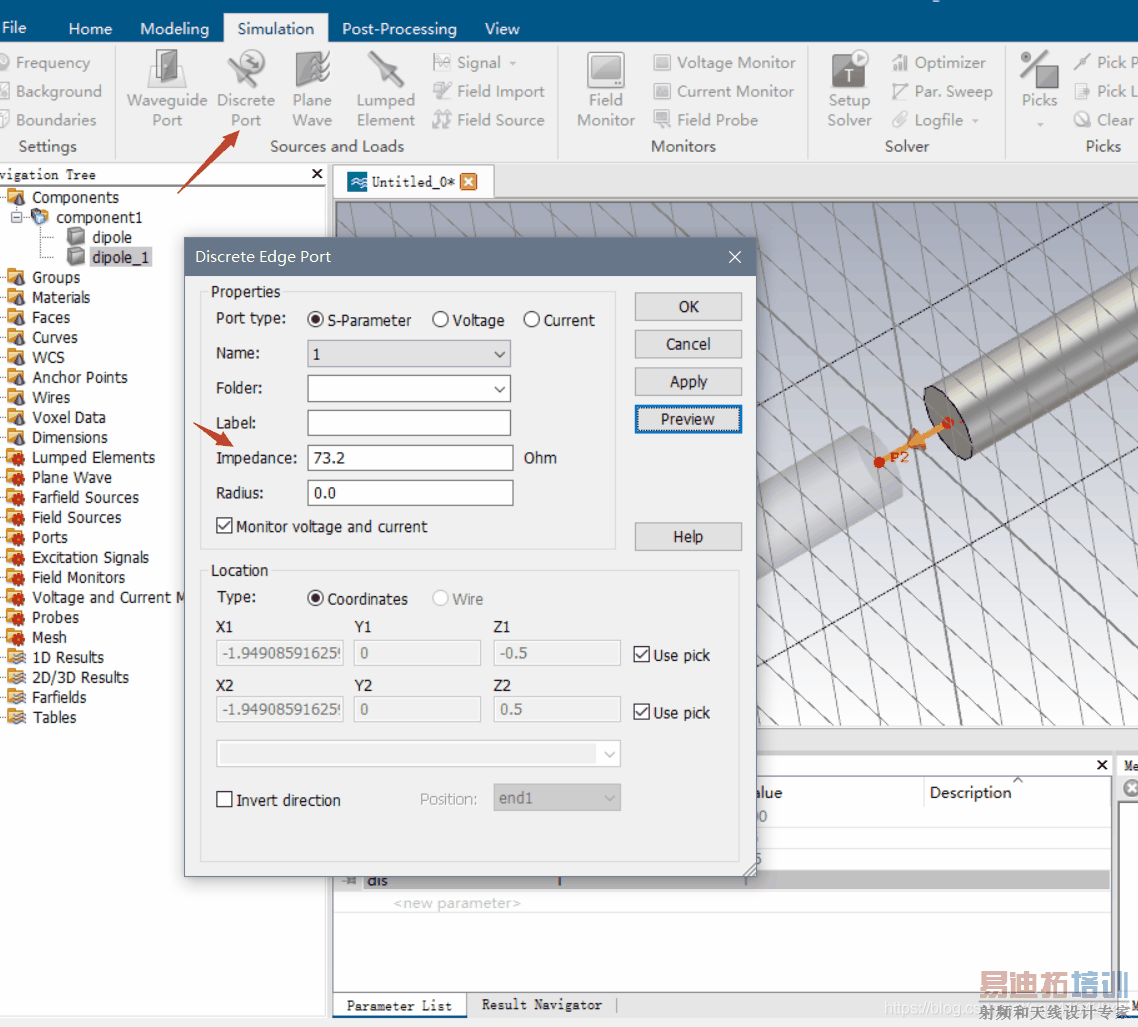Click the Radius input field
The height and width of the screenshot is (1027, 1138).
[x=410, y=493]
